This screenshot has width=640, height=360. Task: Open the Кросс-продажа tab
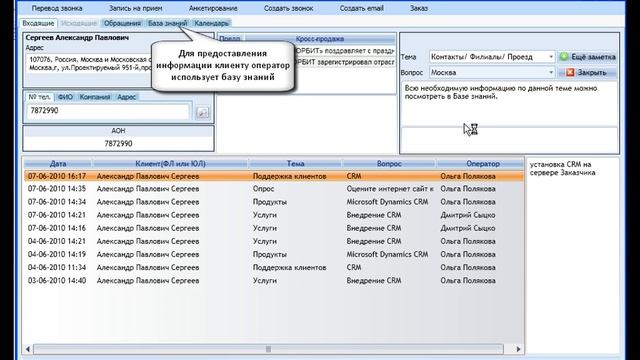[320, 39]
